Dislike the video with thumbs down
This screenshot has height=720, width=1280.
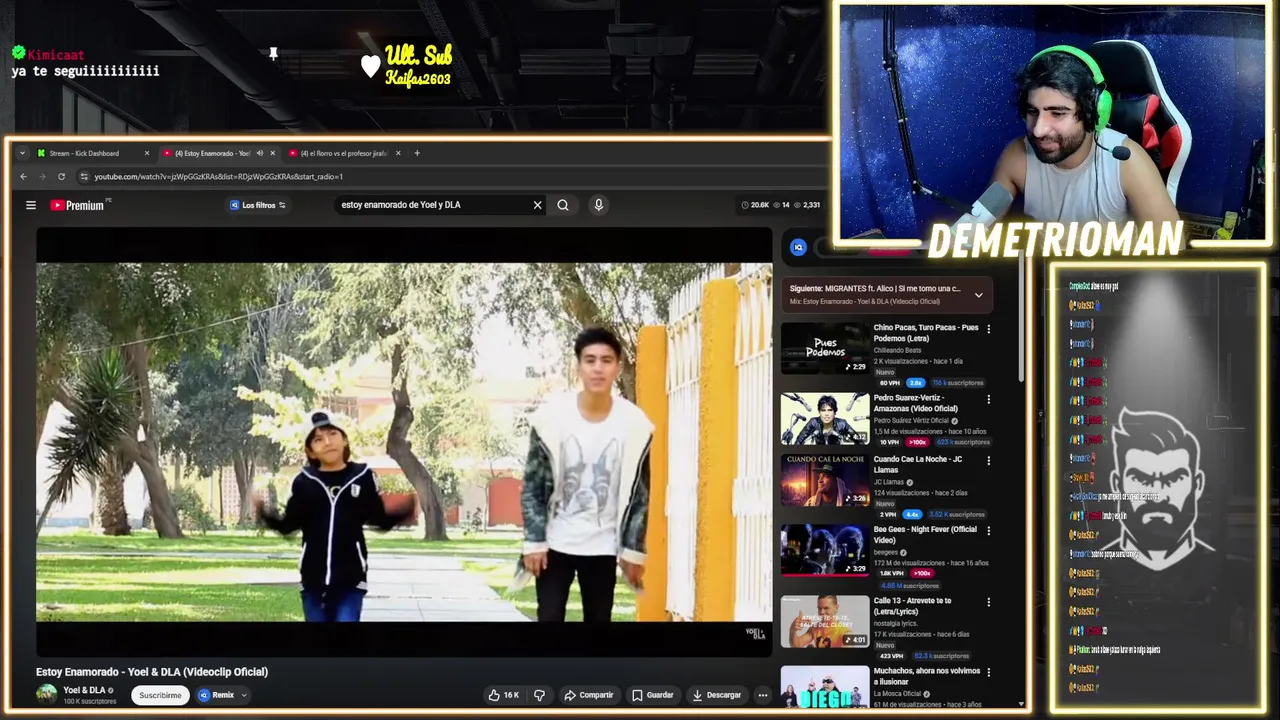pyautogui.click(x=539, y=695)
